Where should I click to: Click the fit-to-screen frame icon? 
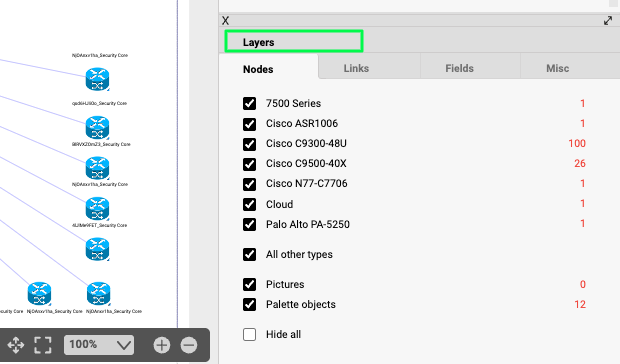43,345
